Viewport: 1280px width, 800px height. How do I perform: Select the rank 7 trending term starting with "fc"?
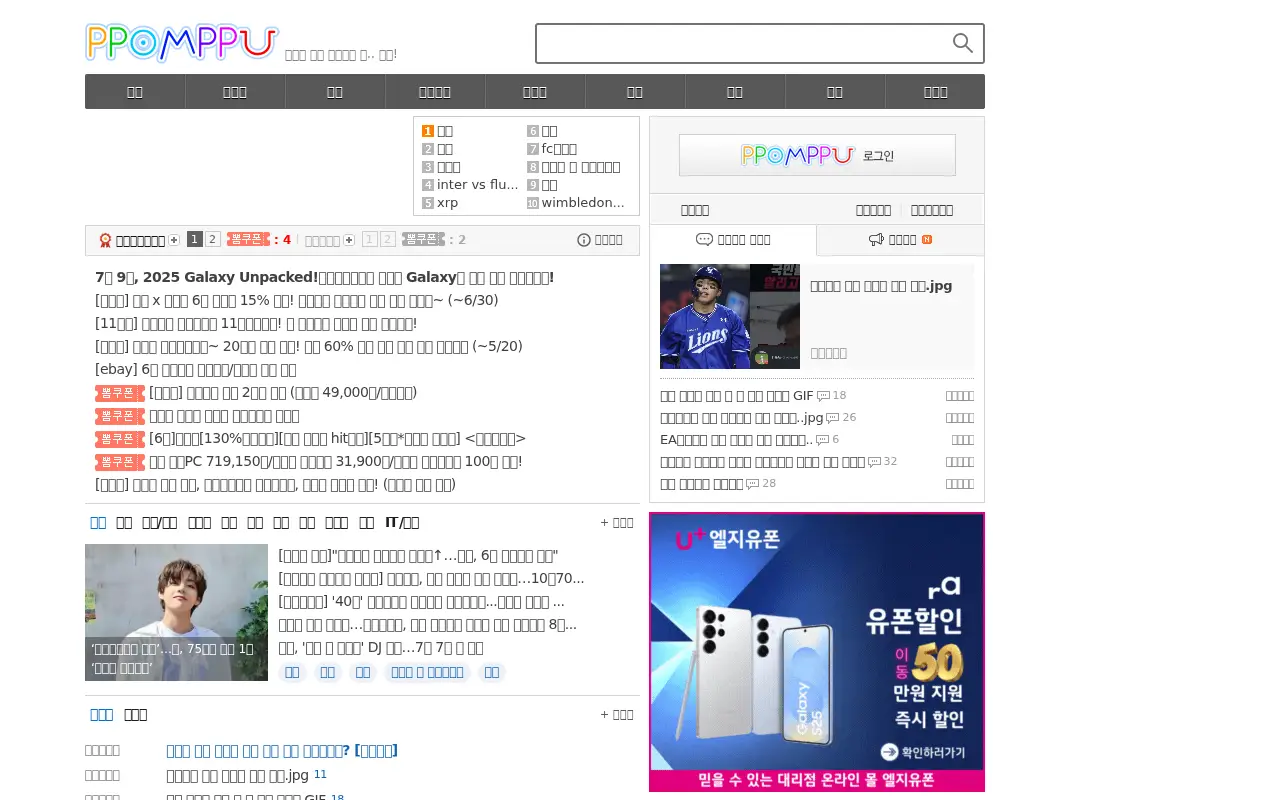559,149
